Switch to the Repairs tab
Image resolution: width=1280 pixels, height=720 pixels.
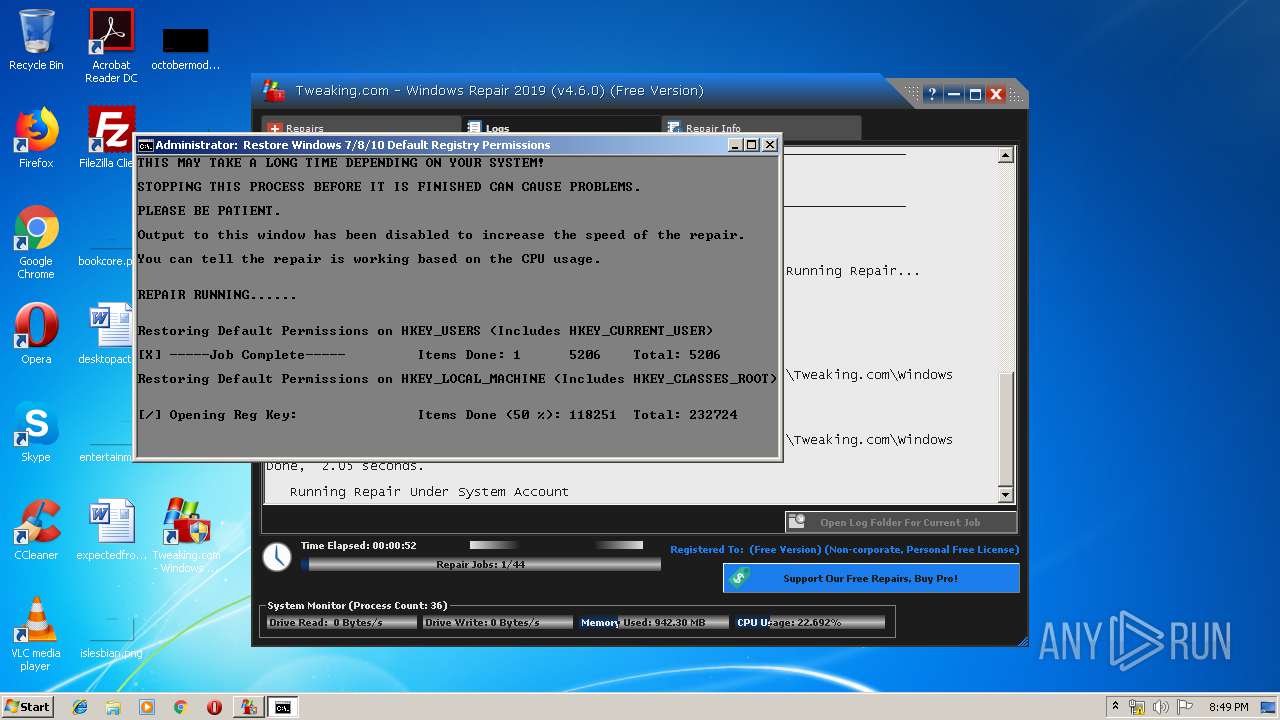point(361,128)
